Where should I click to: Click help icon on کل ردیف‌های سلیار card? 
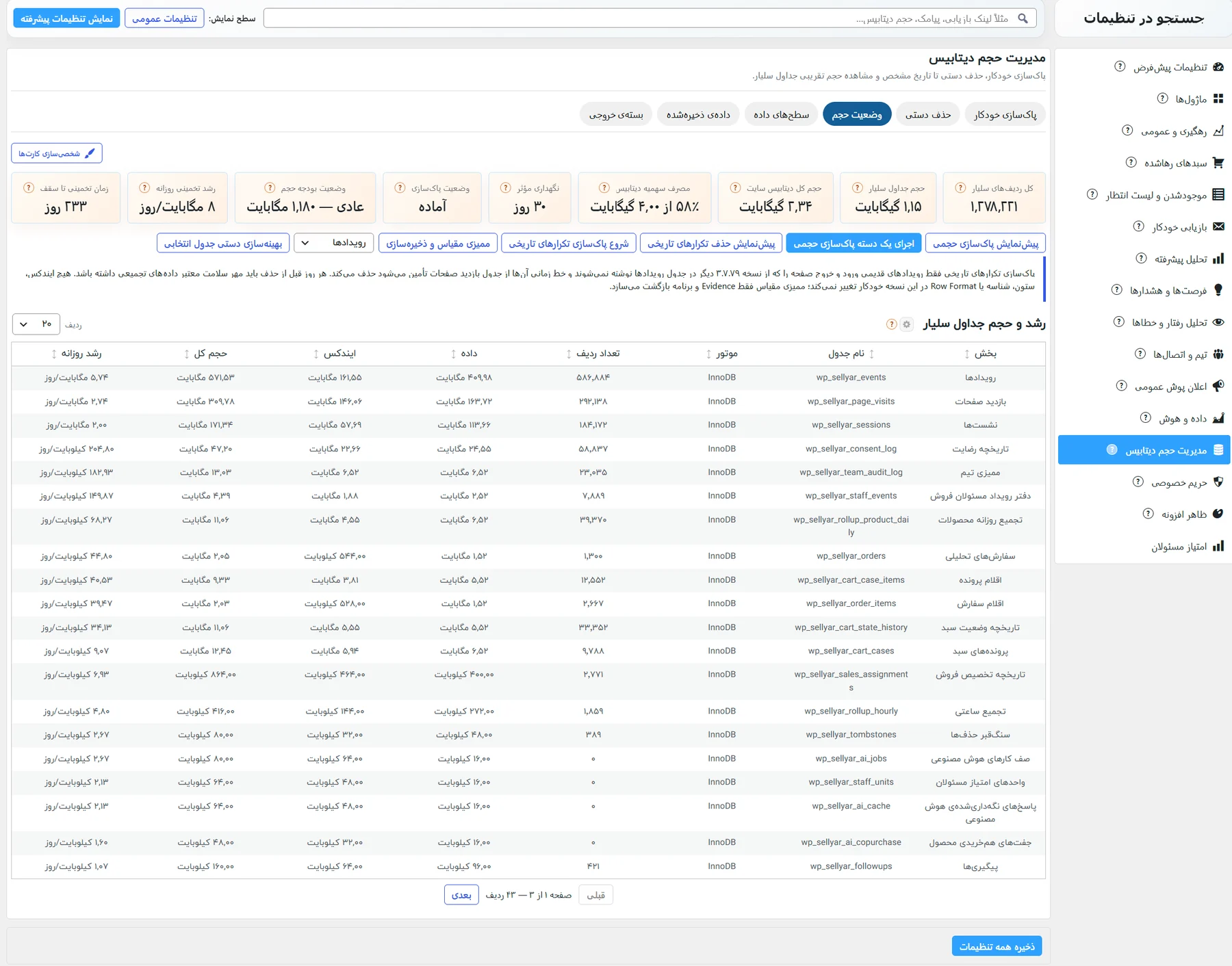(x=961, y=187)
